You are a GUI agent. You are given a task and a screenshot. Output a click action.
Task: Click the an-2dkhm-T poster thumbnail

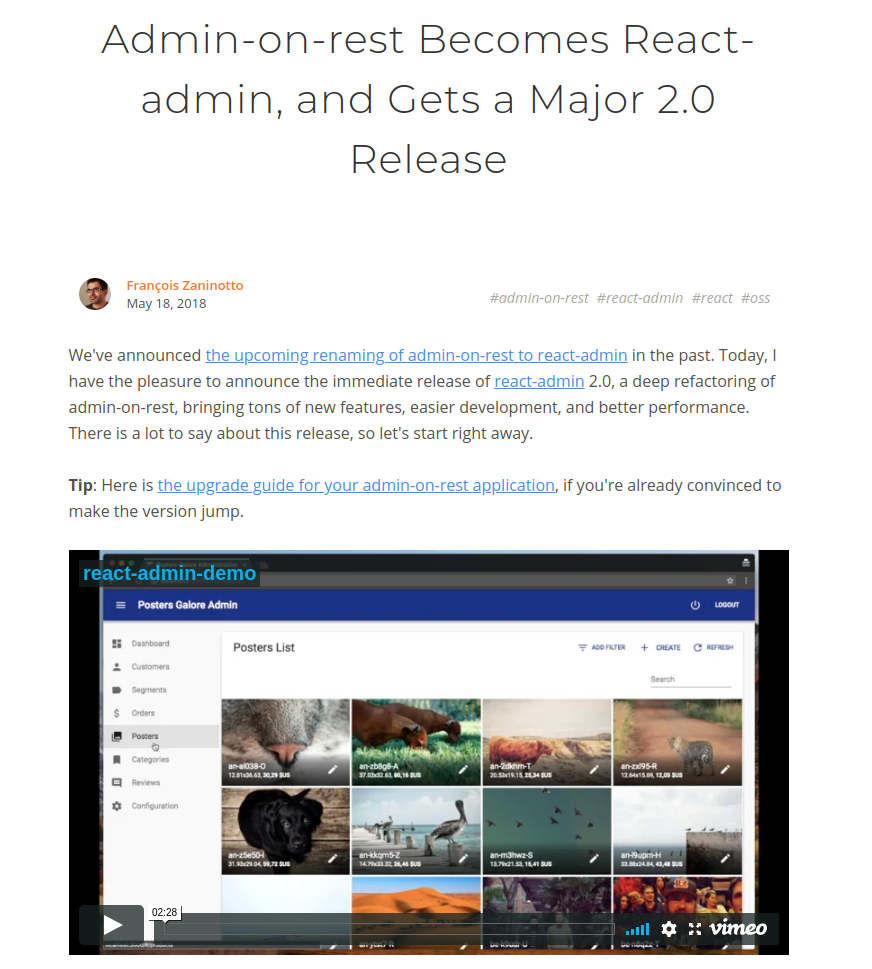[x=547, y=742]
